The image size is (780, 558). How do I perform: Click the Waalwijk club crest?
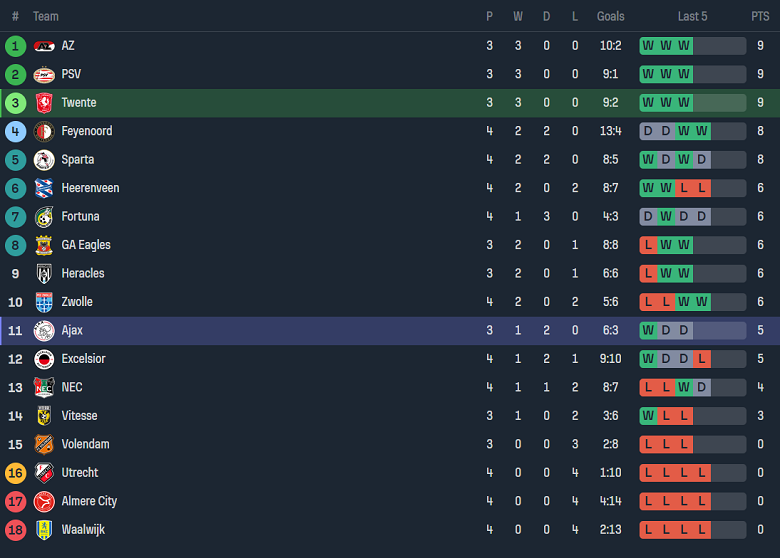[x=43, y=530]
